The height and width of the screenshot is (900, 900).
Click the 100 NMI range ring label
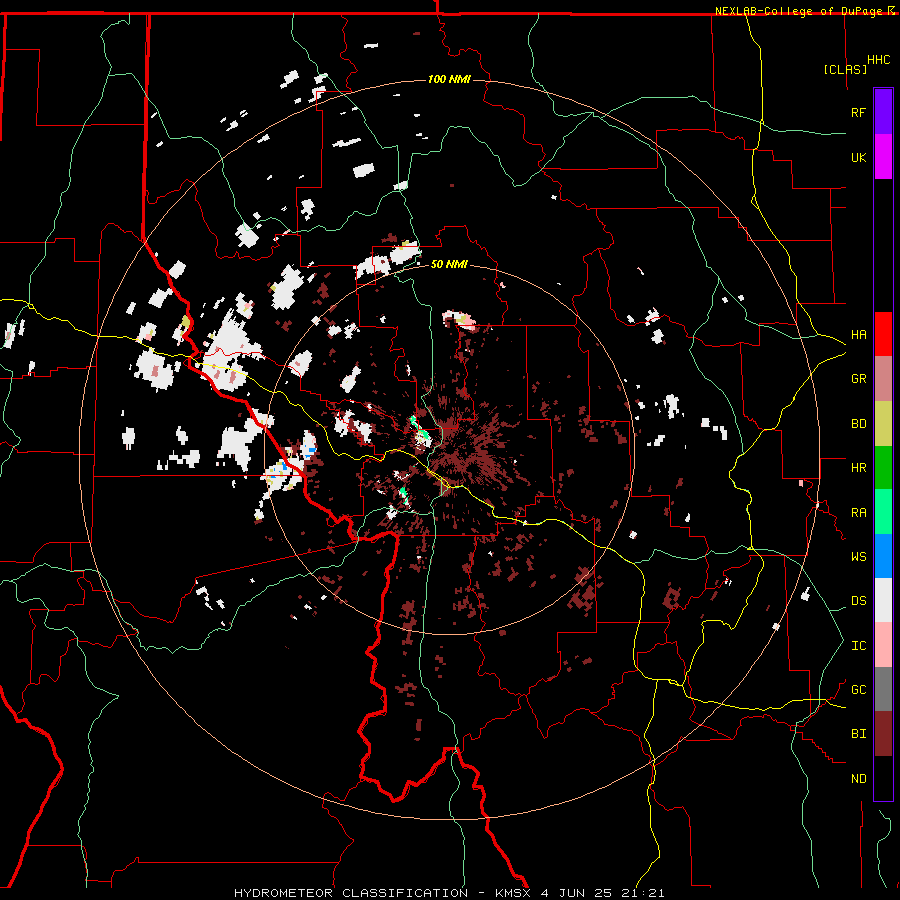click(449, 79)
